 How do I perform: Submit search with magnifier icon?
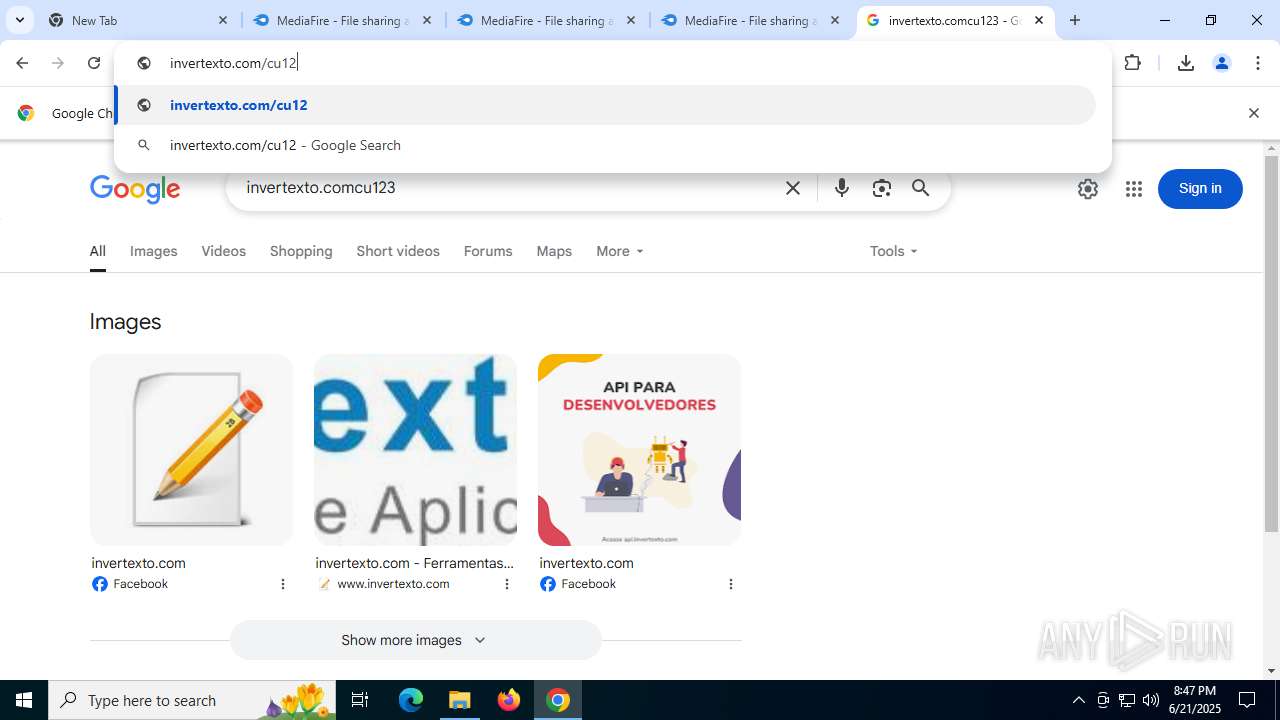tap(921, 188)
